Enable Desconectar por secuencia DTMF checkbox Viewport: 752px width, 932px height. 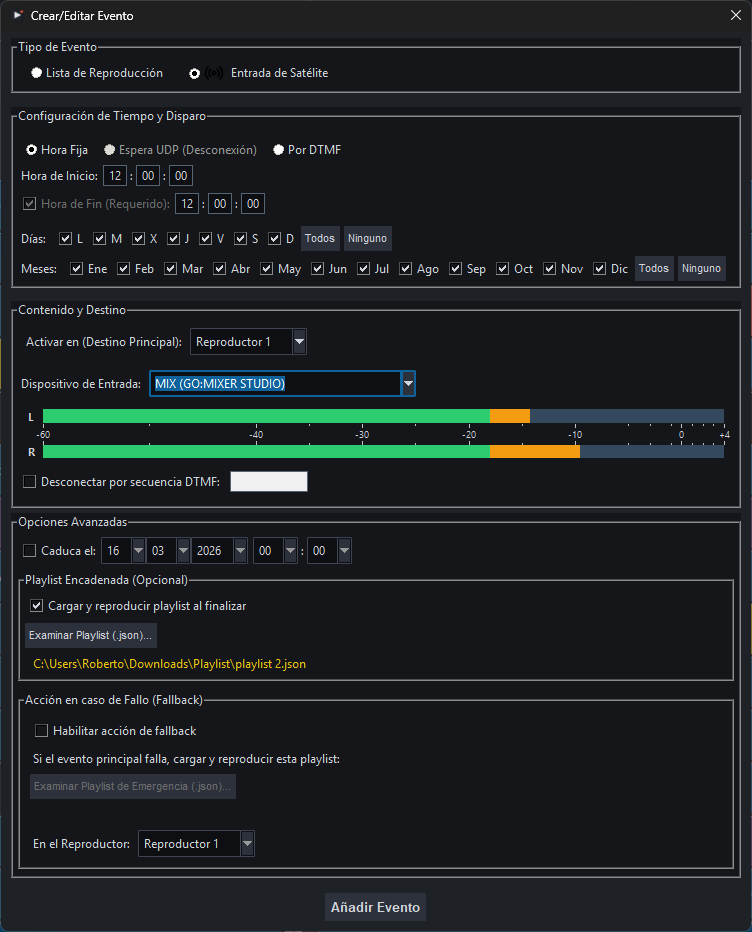(x=29, y=481)
